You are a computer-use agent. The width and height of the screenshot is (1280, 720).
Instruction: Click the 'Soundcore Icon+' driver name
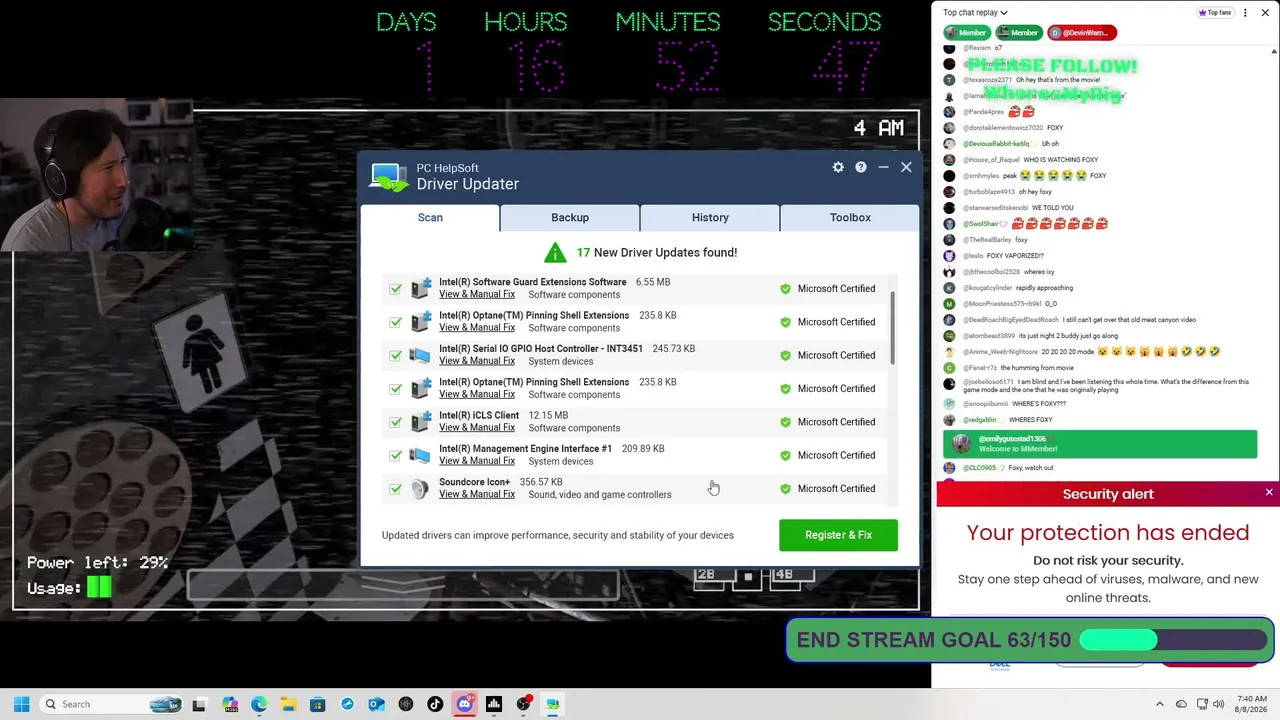(x=474, y=482)
